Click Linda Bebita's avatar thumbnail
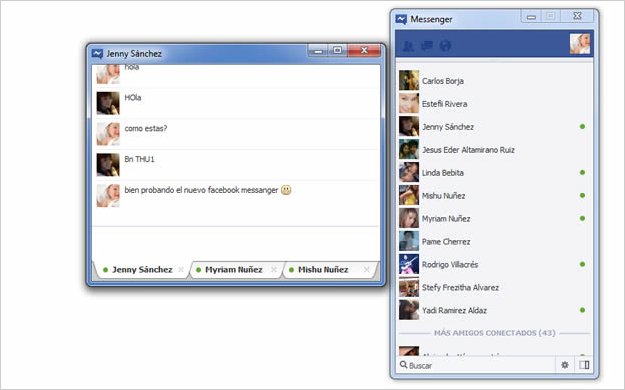This screenshot has width=625, height=390. pos(409,173)
